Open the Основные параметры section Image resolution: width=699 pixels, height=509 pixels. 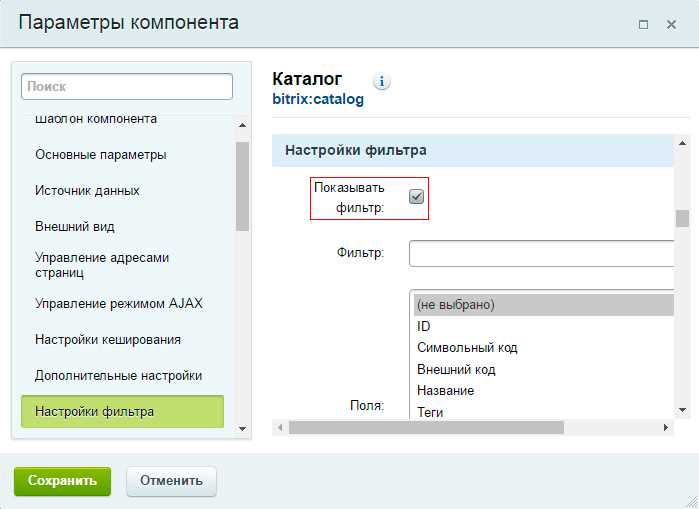tap(101, 155)
